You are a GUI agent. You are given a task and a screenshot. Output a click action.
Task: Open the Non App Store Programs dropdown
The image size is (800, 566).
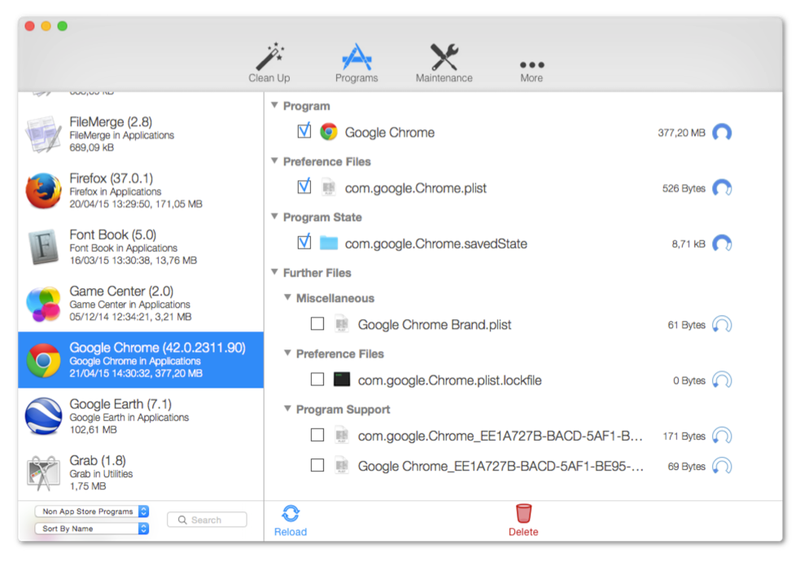coord(92,511)
